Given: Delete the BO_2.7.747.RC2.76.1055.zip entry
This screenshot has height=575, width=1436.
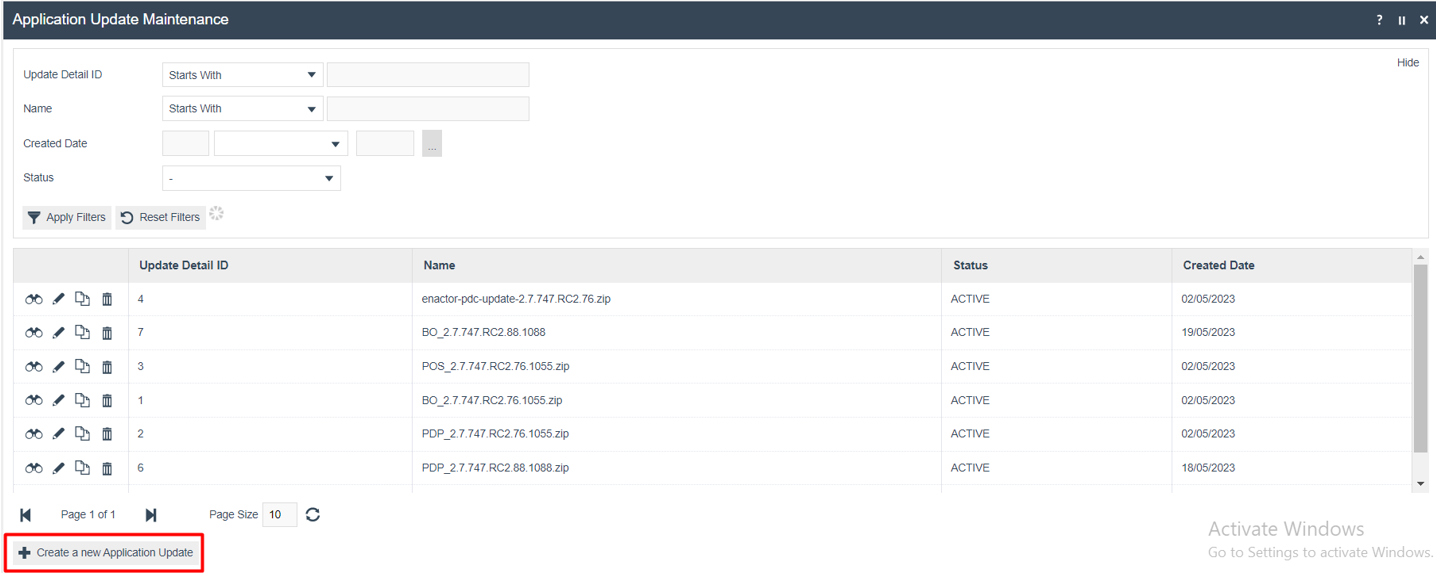Looking at the screenshot, I should 107,400.
